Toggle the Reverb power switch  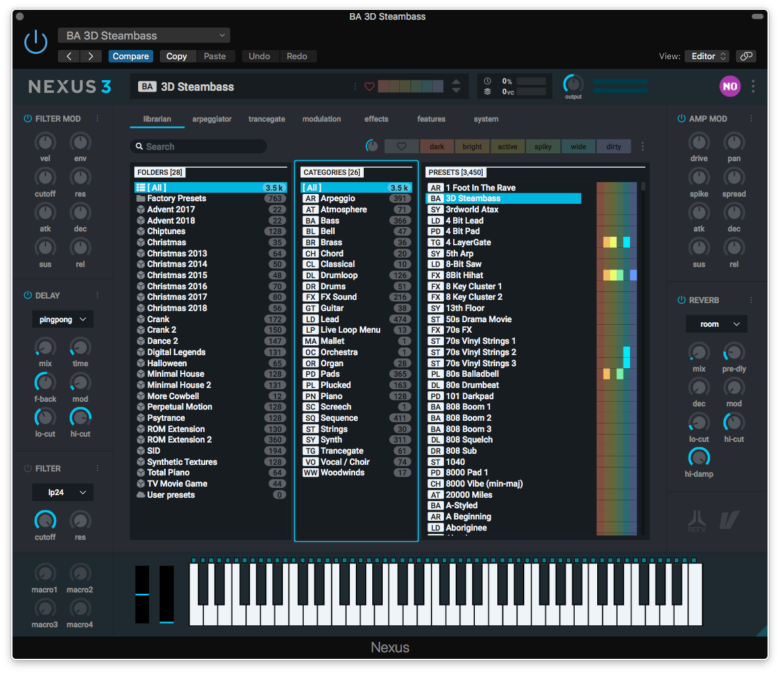(681, 300)
